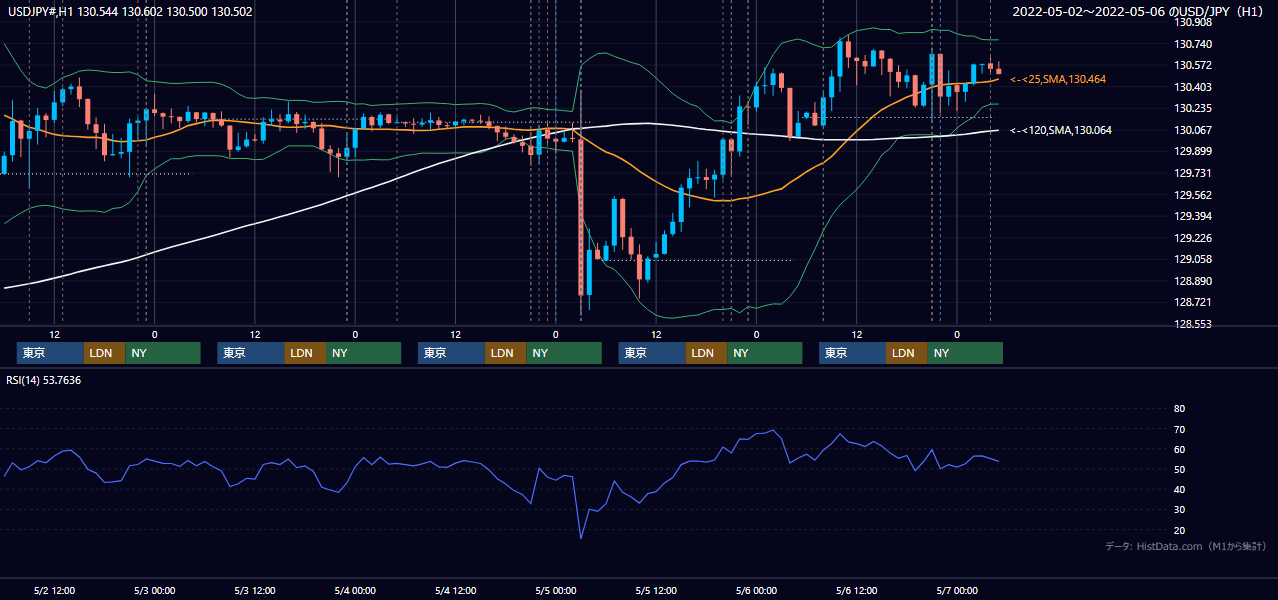
Task: Click price axis label 129.058
Action: point(1193,260)
